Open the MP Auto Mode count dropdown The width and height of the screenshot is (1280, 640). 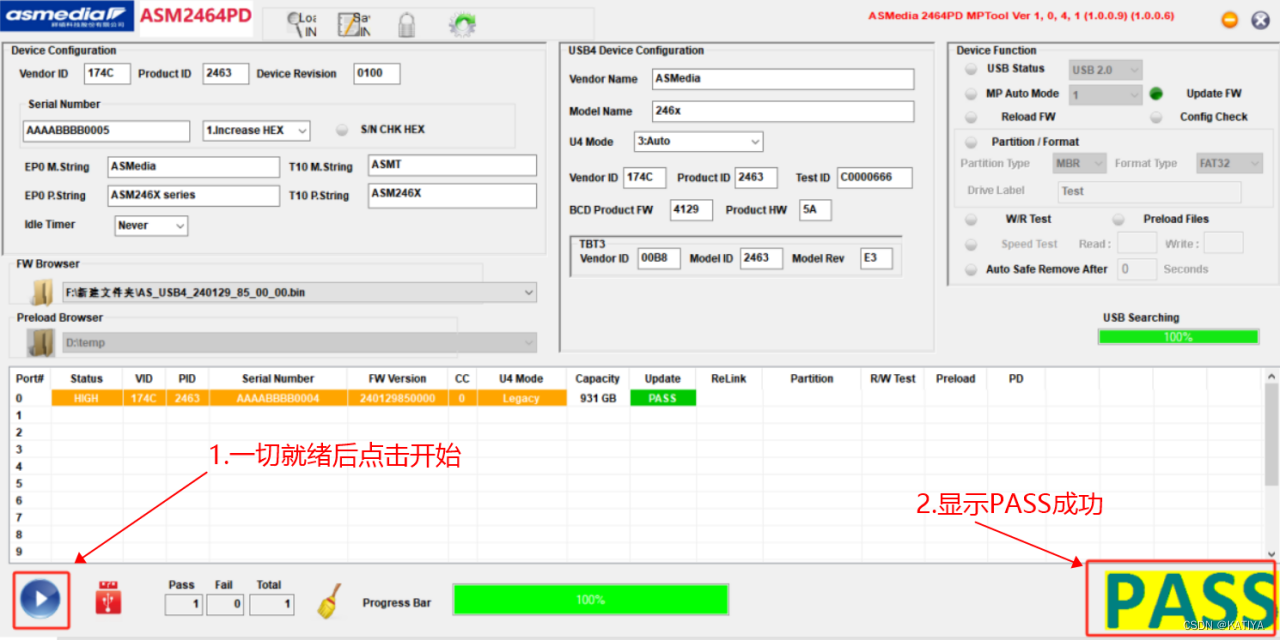click(x=1106, y=95)
